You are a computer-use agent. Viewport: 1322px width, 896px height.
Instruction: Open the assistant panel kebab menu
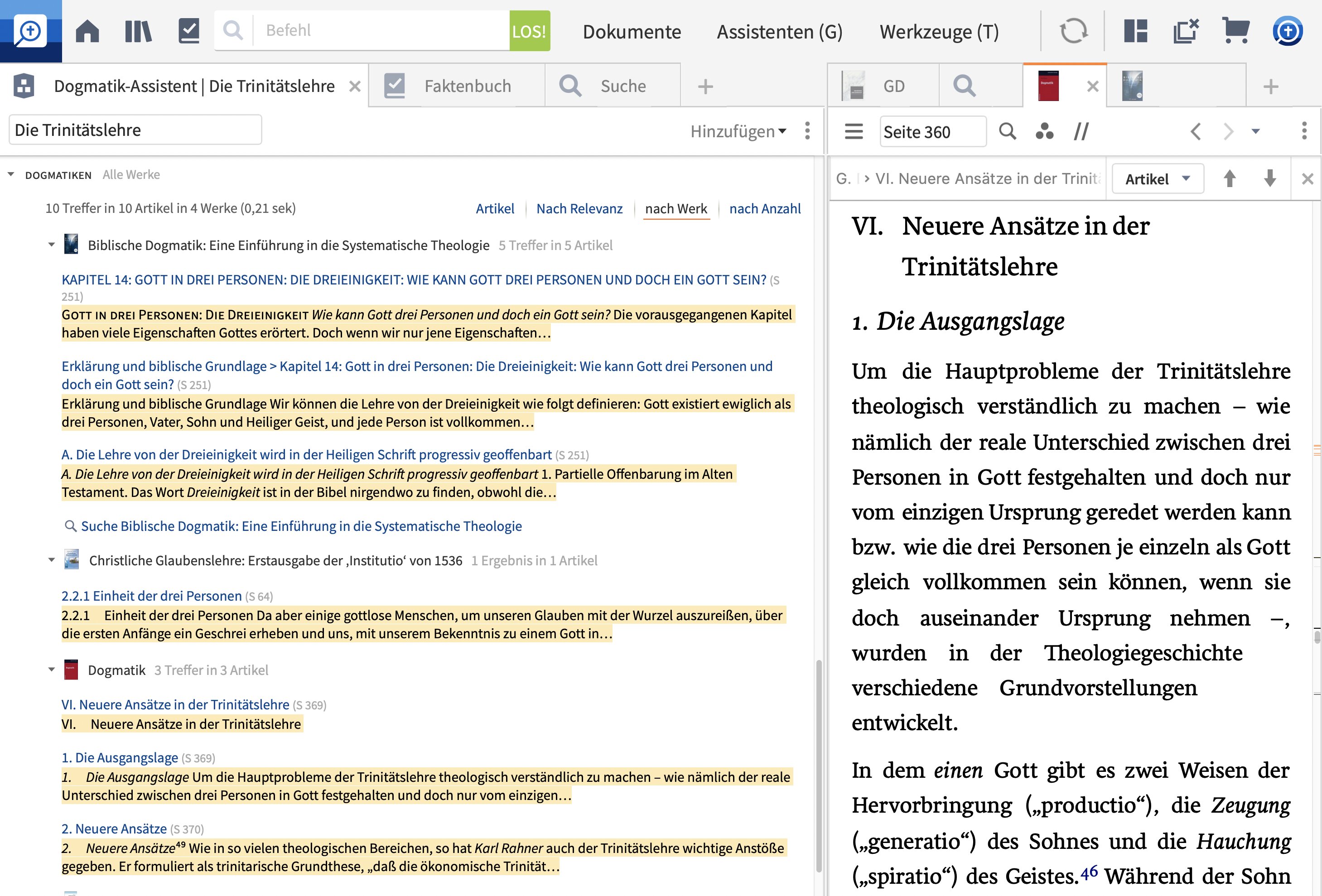[x=807, y=131]
